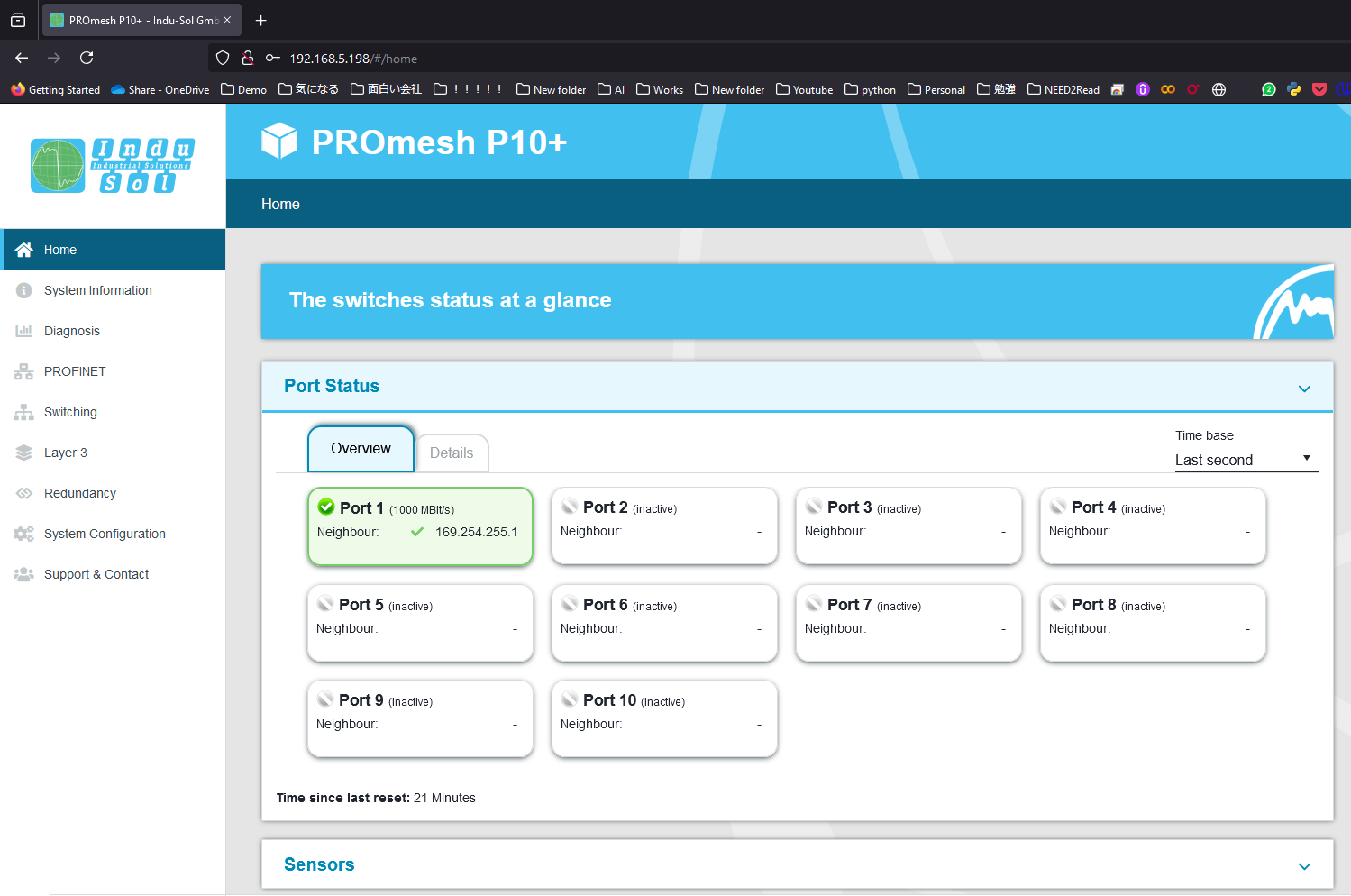The image size is (1351, 896).
Task: Open the Share - OneDrive bookmark
Action: click(x=160, y=89)
